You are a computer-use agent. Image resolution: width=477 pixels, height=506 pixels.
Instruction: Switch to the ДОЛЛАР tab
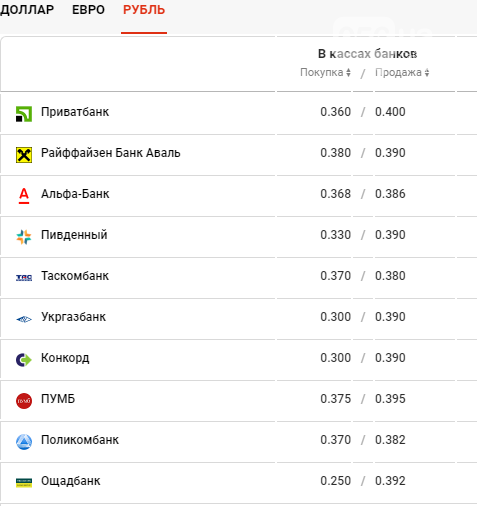27,10
